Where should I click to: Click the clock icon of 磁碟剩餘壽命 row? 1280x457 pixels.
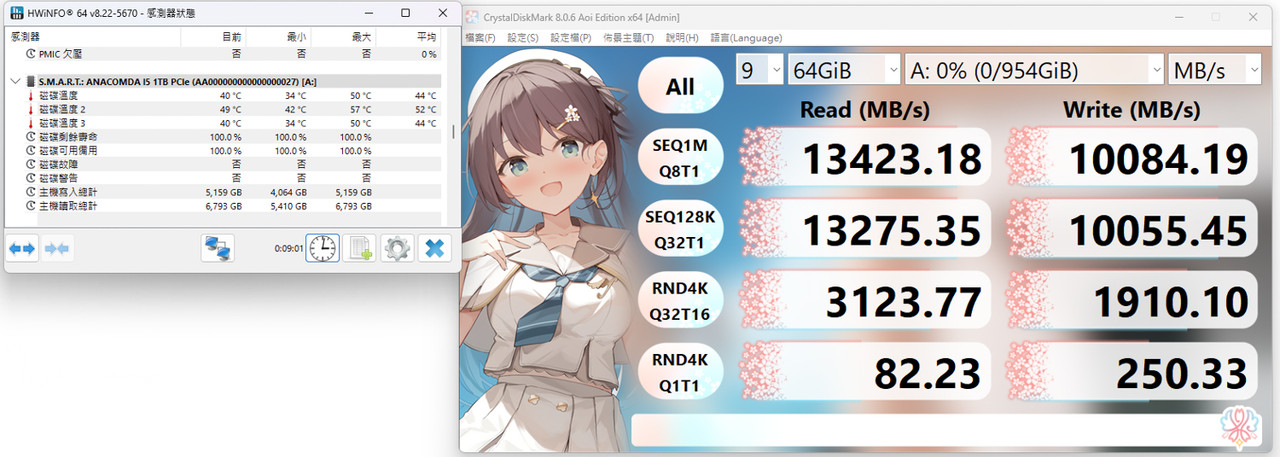[x=31, y=137]
